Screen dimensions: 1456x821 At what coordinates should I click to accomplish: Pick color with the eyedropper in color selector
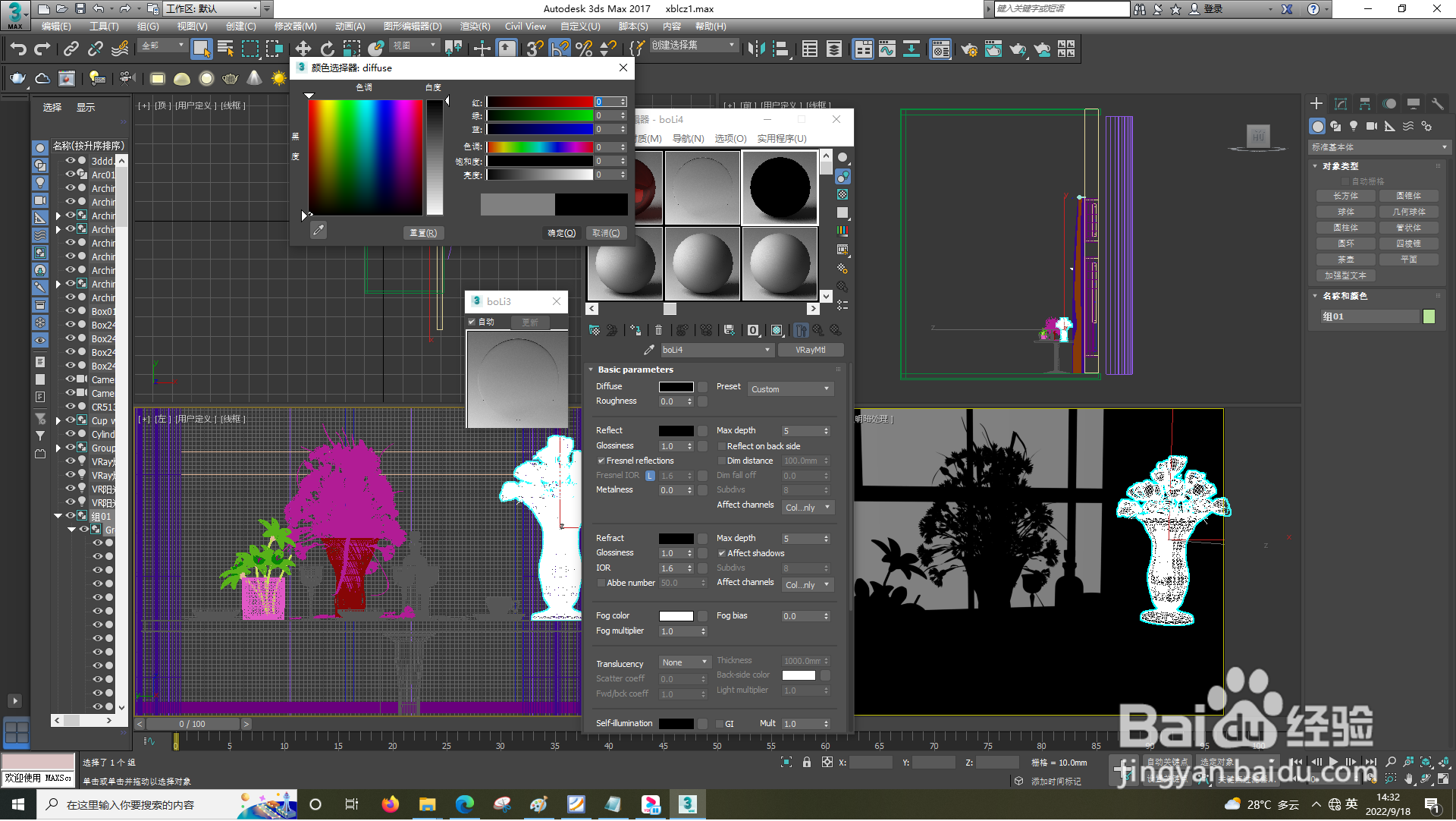click(x=318, y=231)
